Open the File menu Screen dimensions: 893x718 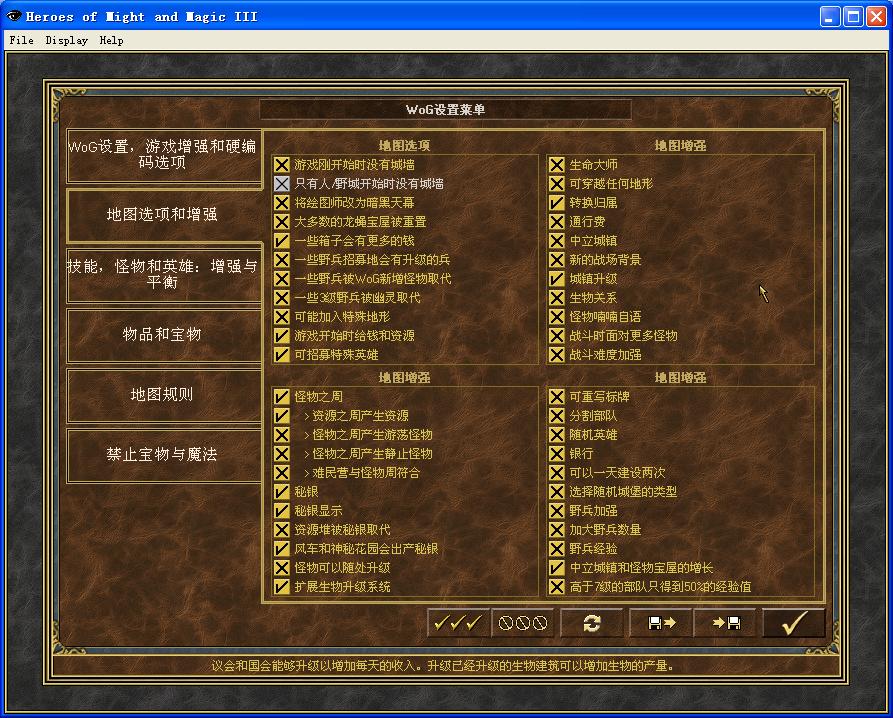22,40
